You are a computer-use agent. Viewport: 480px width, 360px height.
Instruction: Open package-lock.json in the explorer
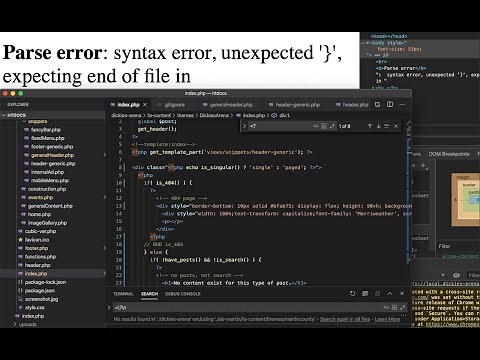coord(45,282)
